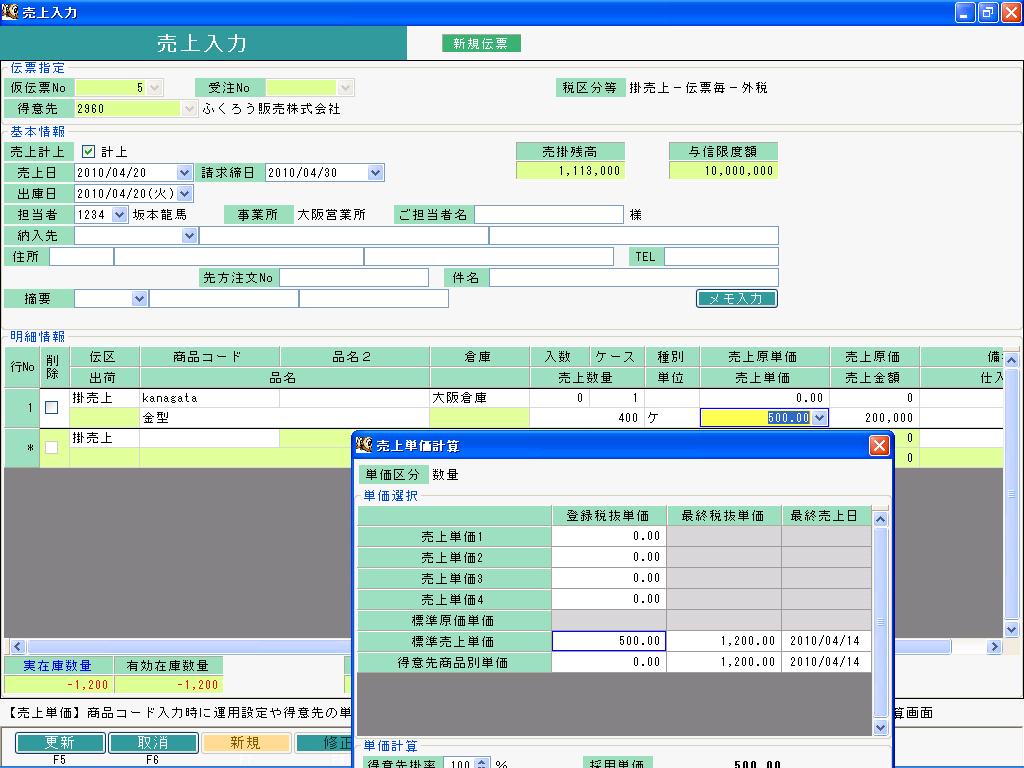This screenshot has width=1024, height=768.
Task: Increase 得意先掛率 percentage spinner
Action: (x=482, y=761)
